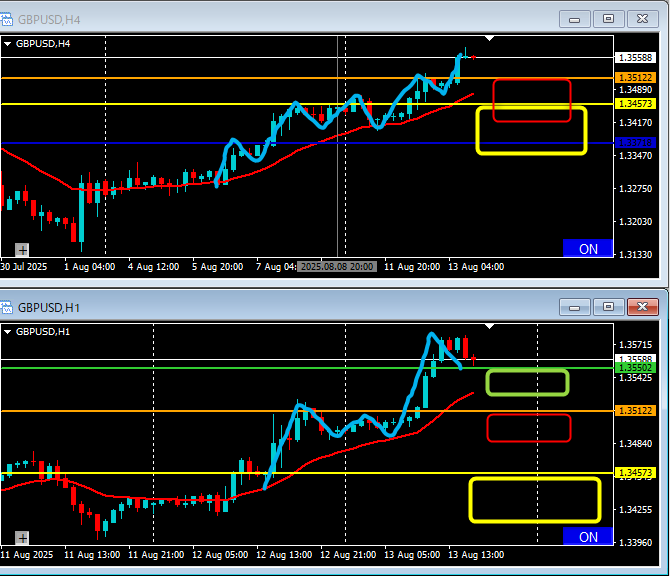Click '13 Aug 13:00' on H1 time axis
This screenshot has height=576, width=670.
476,555
